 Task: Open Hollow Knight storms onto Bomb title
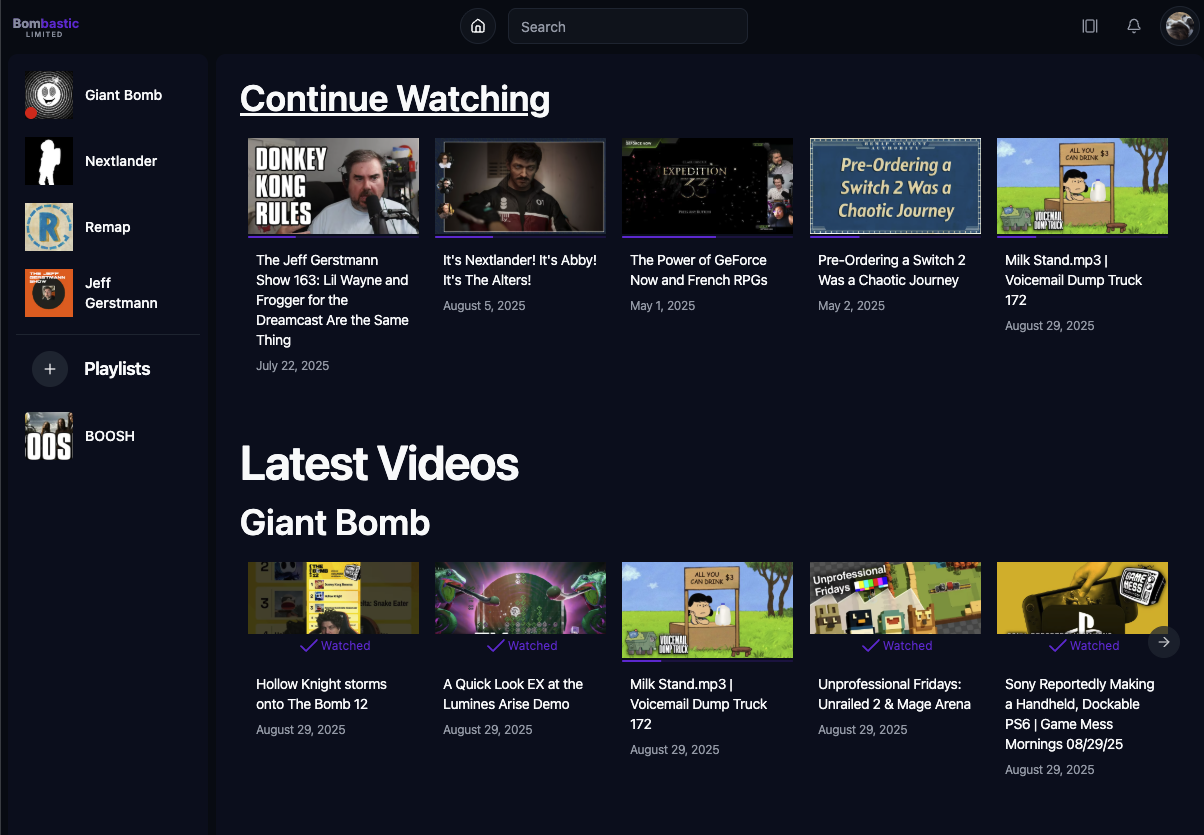(321, 694)
